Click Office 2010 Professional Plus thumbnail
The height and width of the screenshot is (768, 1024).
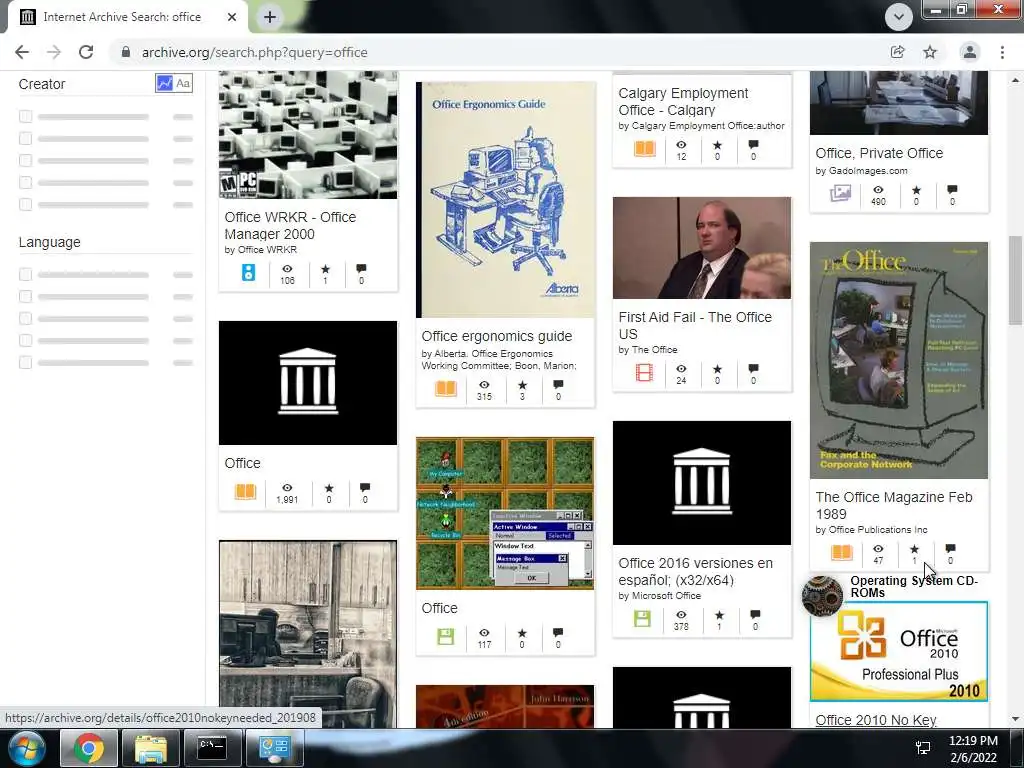pos(899,652)
